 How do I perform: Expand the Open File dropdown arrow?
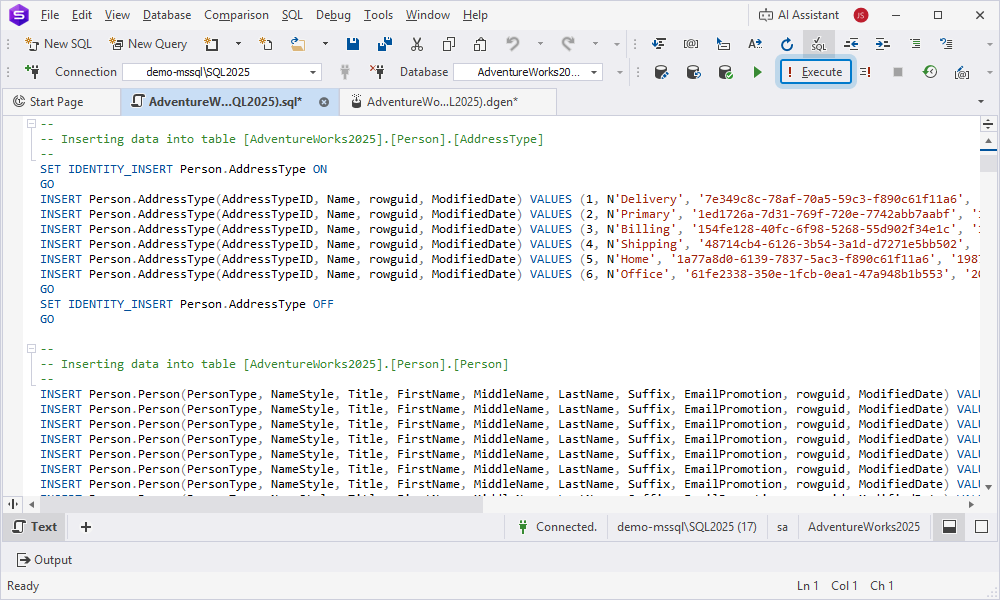point(325,44)
